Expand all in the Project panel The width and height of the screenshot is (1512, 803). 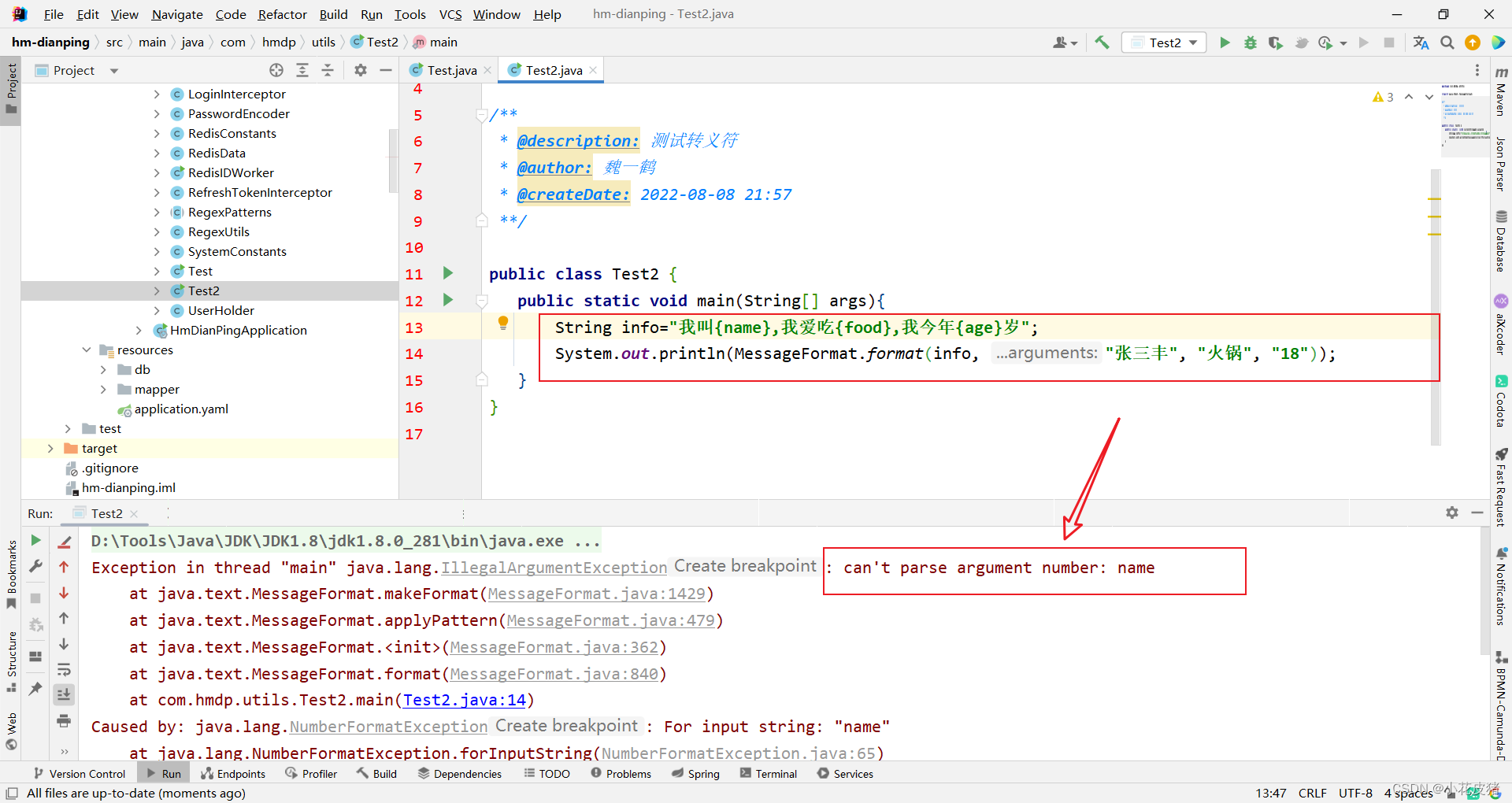tap(302, 70)
